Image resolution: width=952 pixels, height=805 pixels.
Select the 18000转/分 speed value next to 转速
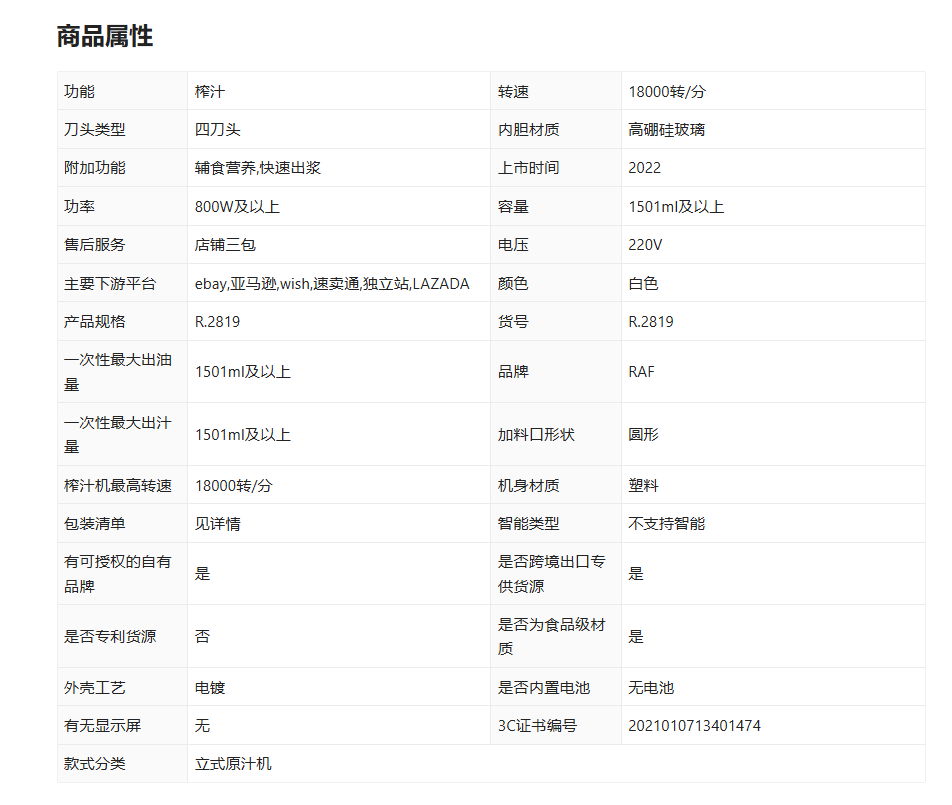point(667,92)
